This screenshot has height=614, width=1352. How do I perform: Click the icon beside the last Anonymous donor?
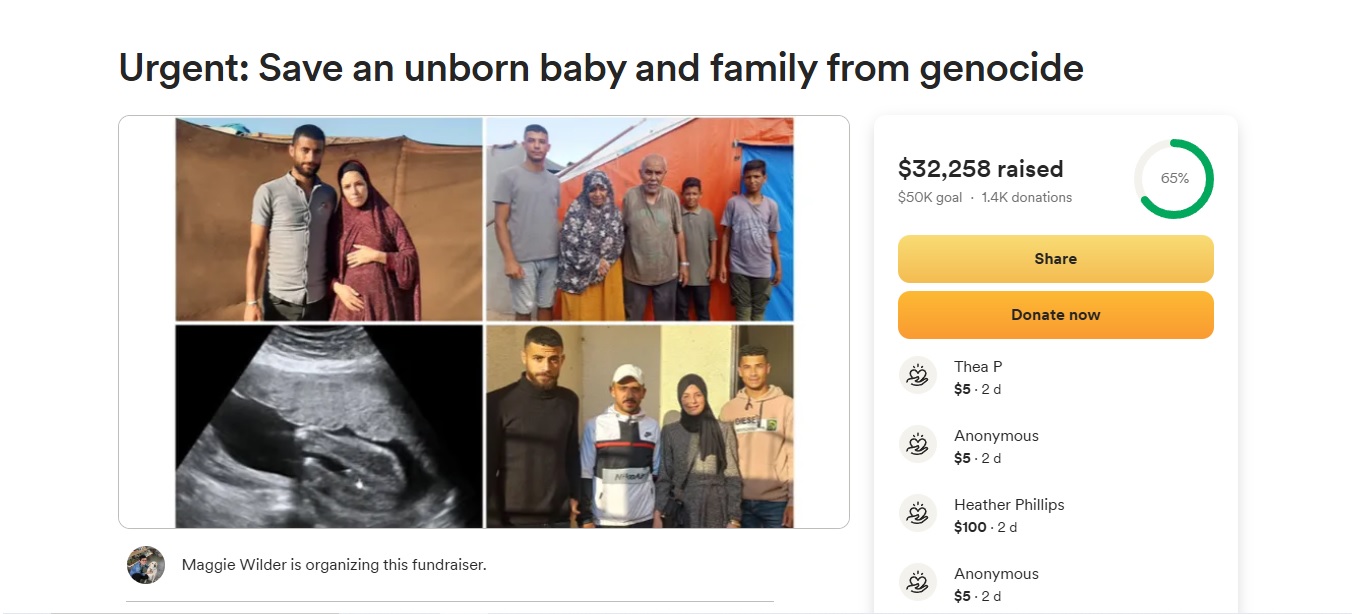[917, 583]
